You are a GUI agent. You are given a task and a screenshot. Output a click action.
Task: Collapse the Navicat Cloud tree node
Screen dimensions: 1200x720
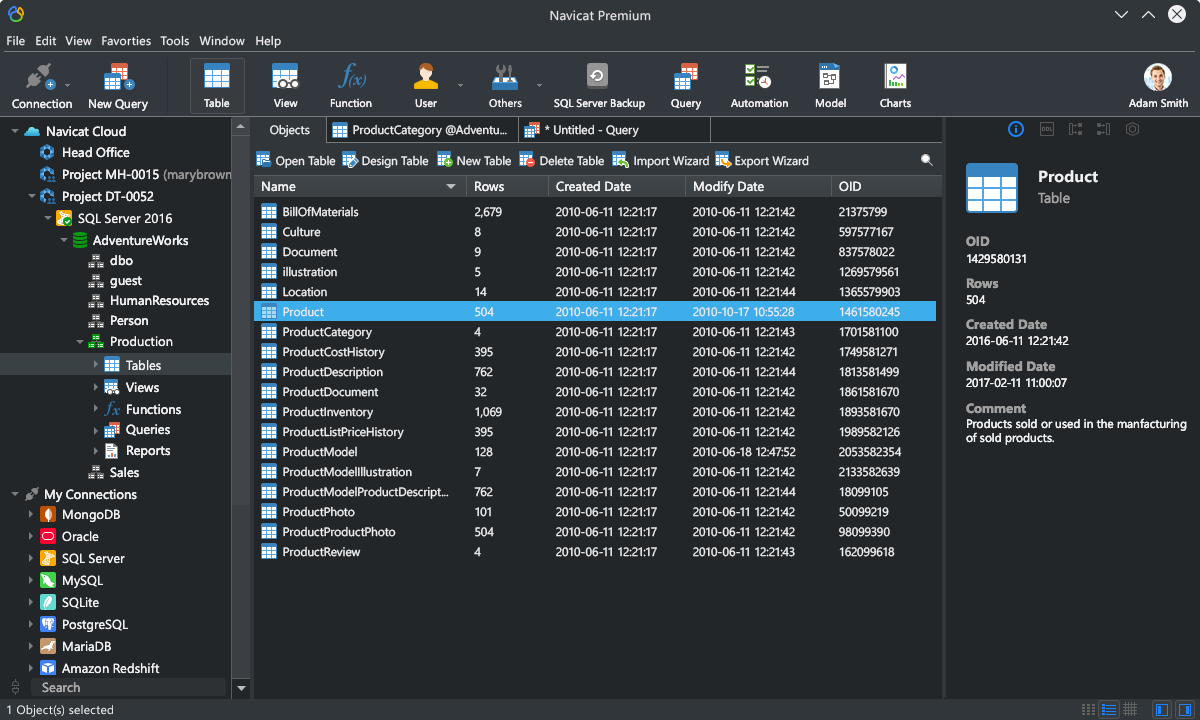point(15,131)
